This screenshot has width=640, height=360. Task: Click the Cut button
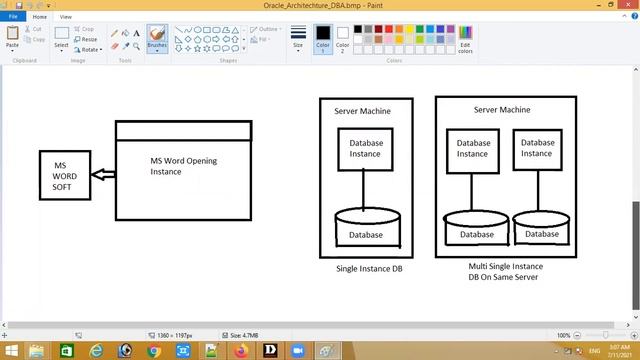33,29
